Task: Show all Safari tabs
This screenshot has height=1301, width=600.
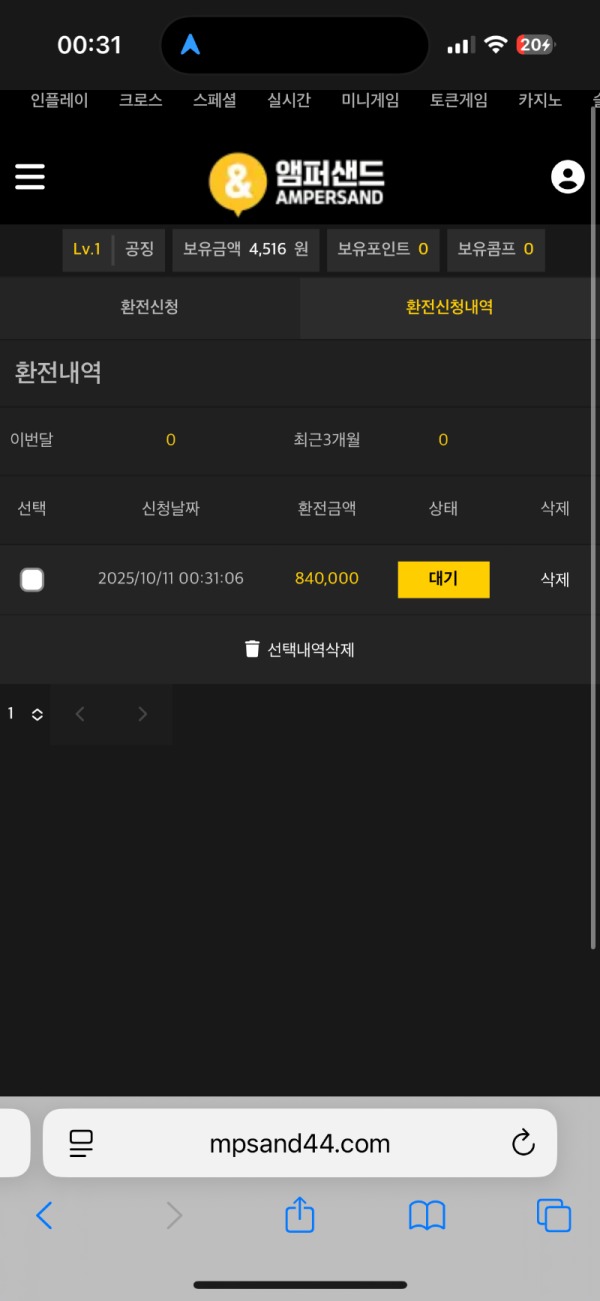Action: click(x=554, y=1215)
